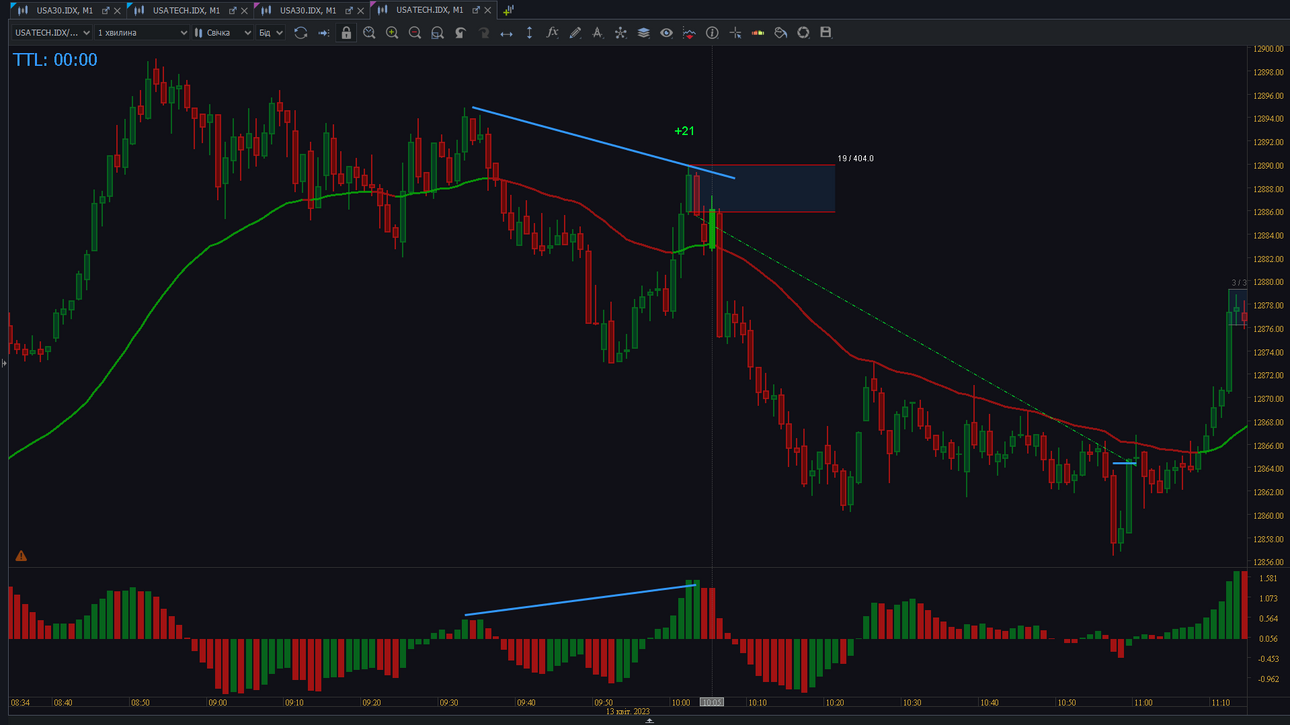Expand the bottom panel arrow handle
This screenshot has height=725, width=1290.
coord(649,721)
